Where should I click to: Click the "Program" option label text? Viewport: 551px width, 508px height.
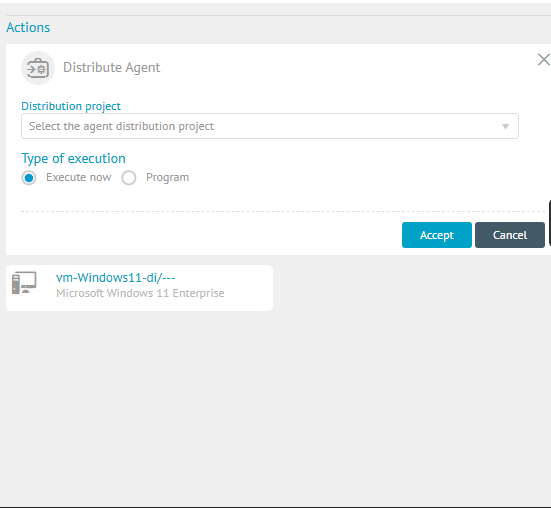click(168, 177)
